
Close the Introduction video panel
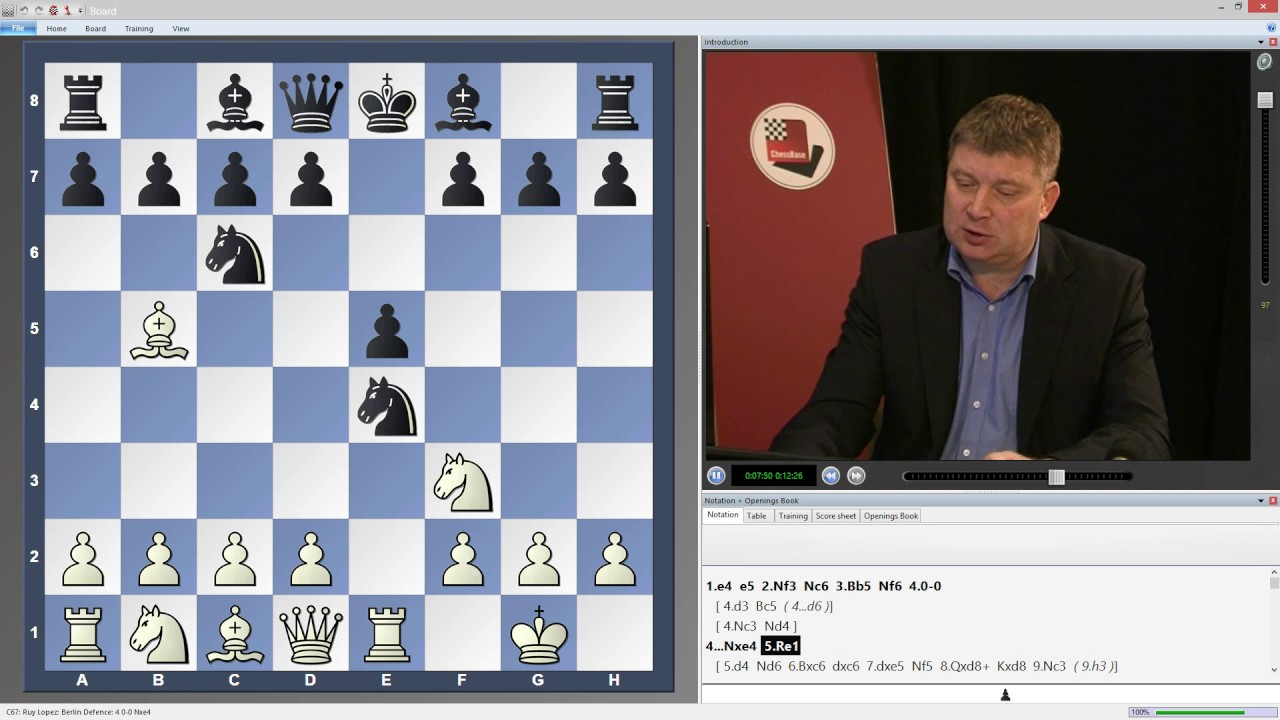click(1273, 42)
